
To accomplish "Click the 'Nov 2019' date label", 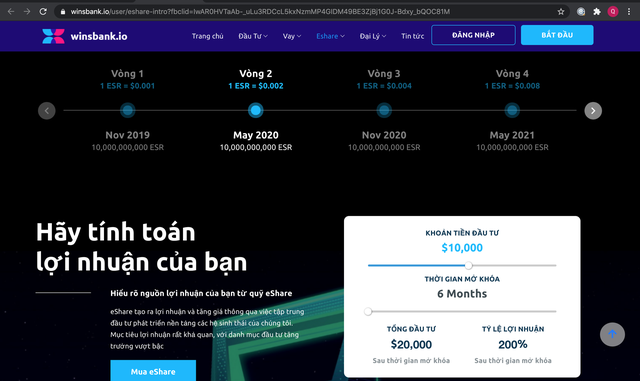I will pyautogui.click(x=127, y=135).
